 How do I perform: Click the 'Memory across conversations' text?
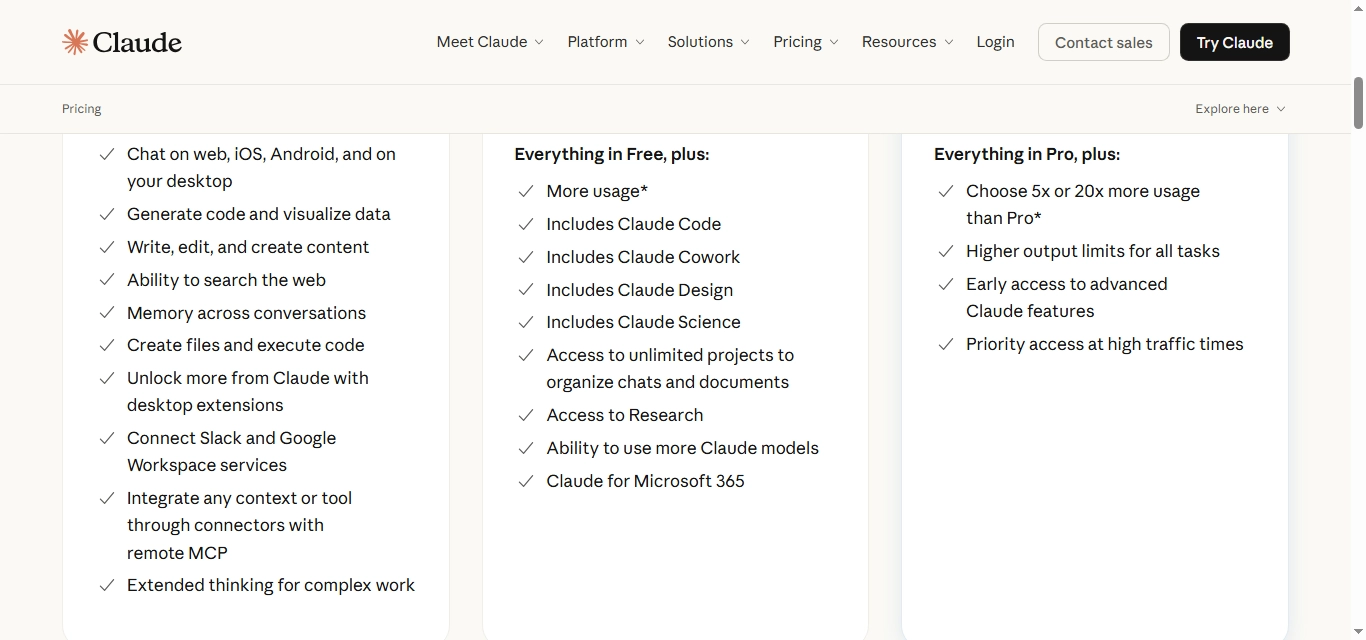click(x=247, y=313)
